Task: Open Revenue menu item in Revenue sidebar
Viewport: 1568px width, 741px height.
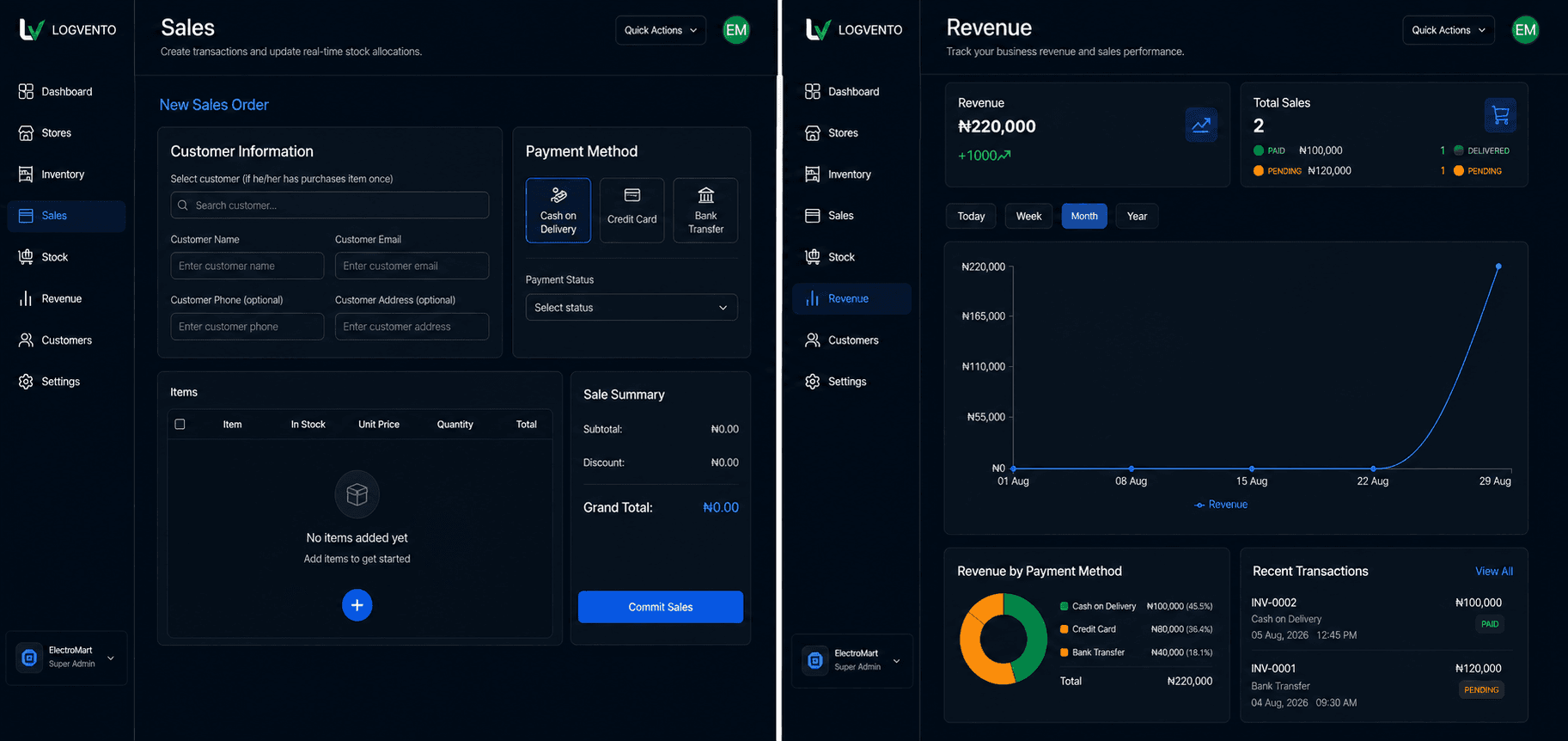Action: 851,298
